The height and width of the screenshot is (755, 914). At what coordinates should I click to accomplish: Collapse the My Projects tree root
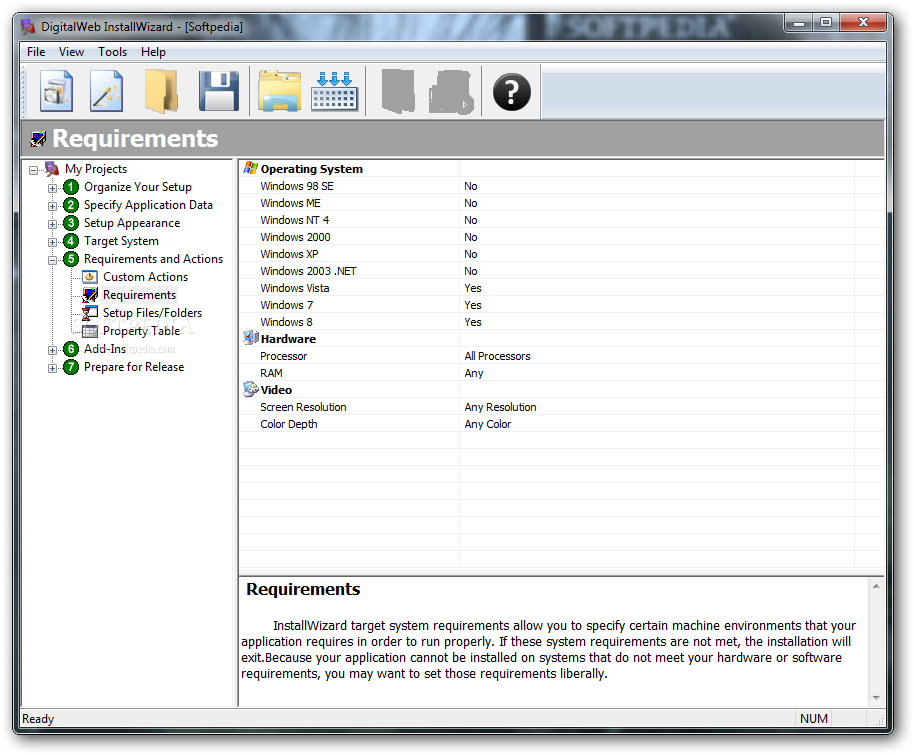coord(34,170)
